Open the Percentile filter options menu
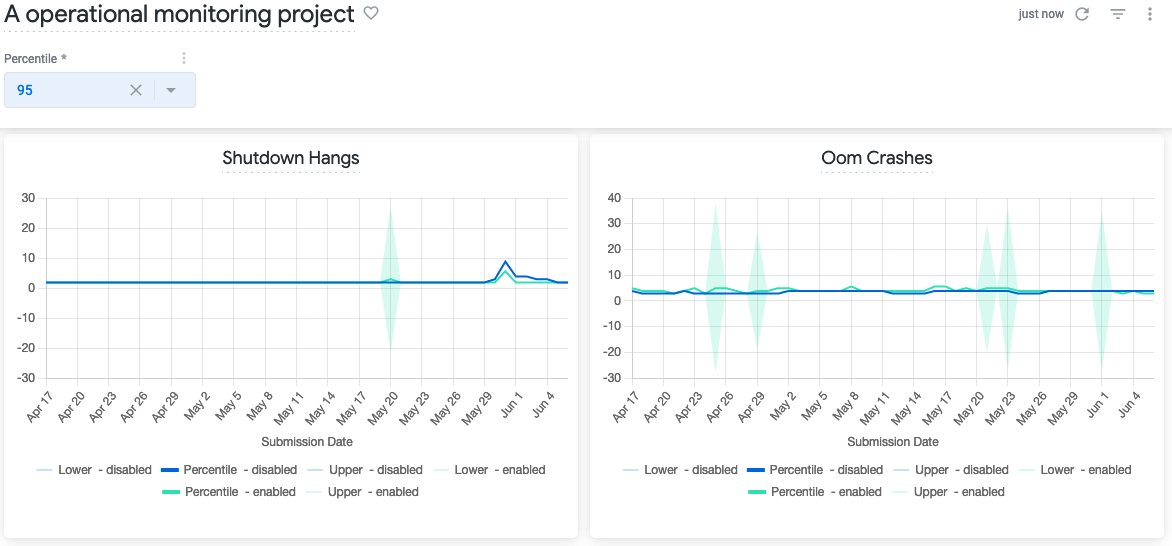Viewport: 1172px width, 546px height. [183, 59]
